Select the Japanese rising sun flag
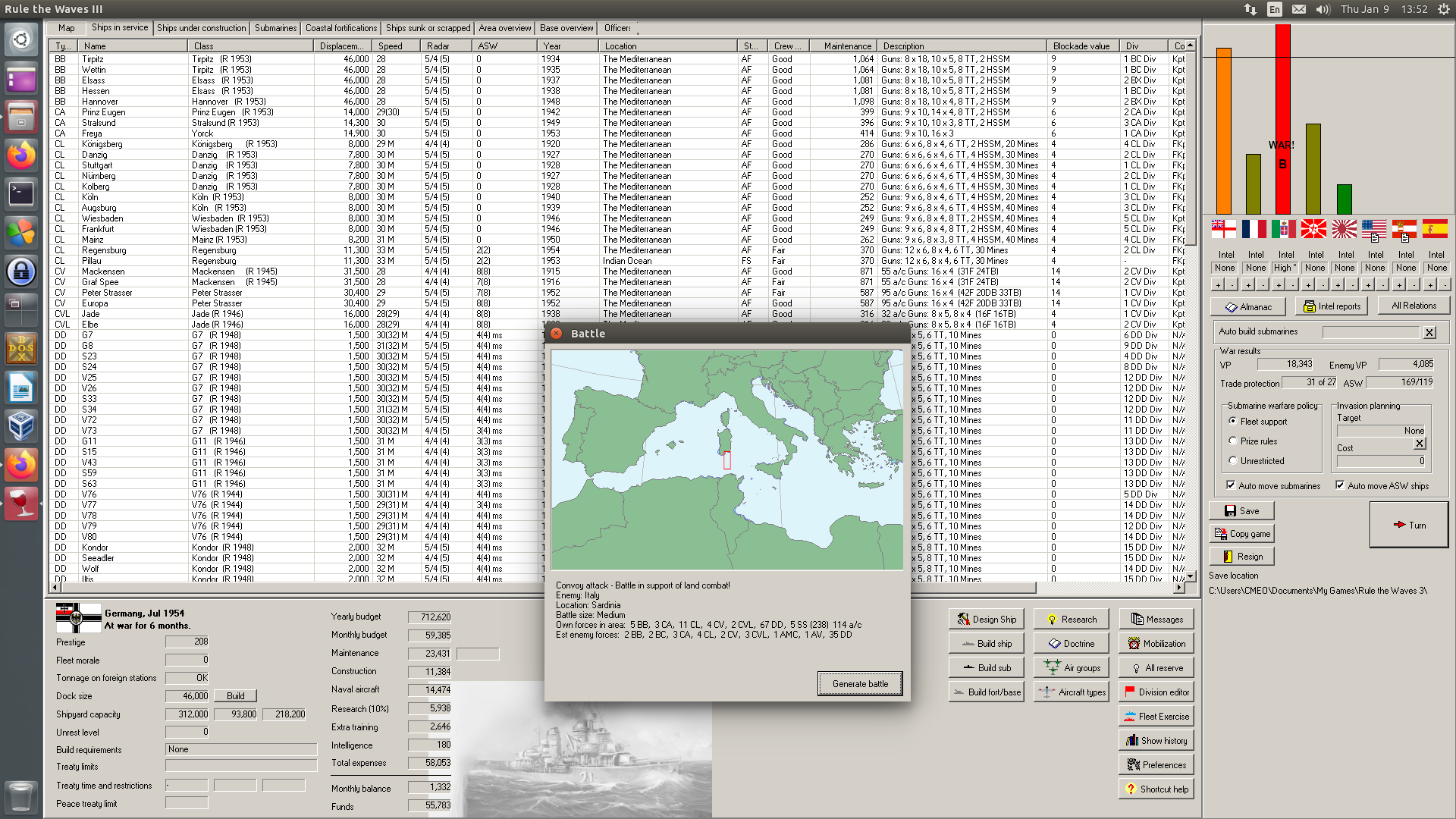The image size is (1456, 819). click(x=1345, y=228)
